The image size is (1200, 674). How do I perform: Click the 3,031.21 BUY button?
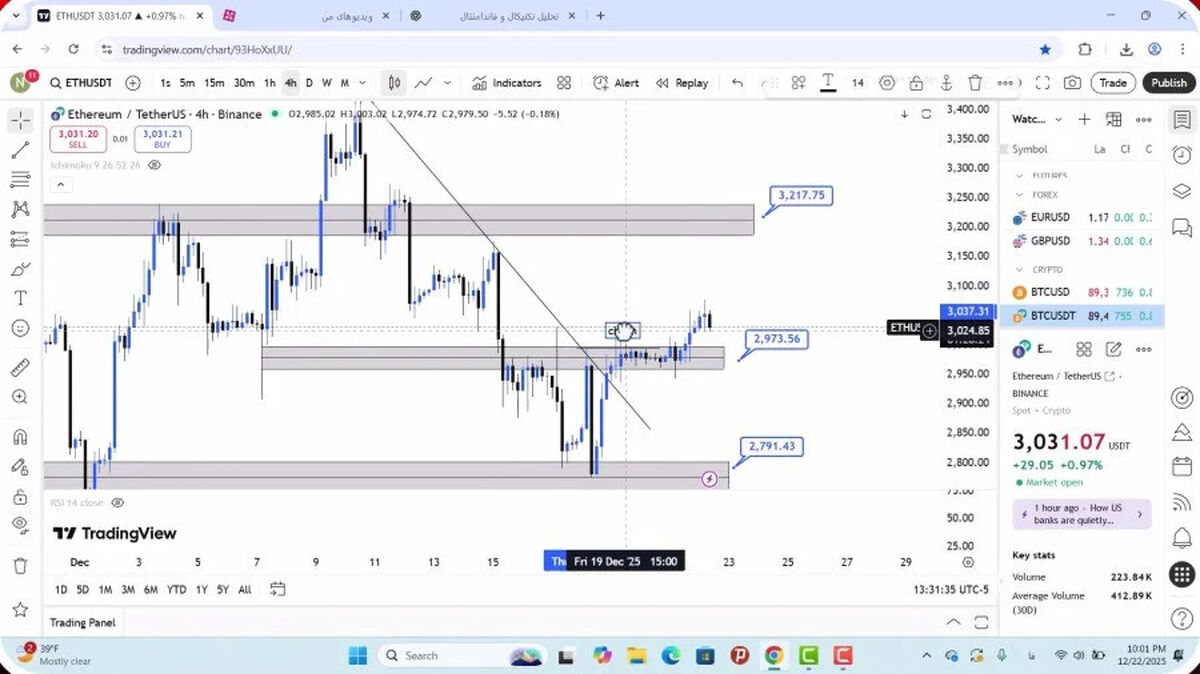(162, 139)
